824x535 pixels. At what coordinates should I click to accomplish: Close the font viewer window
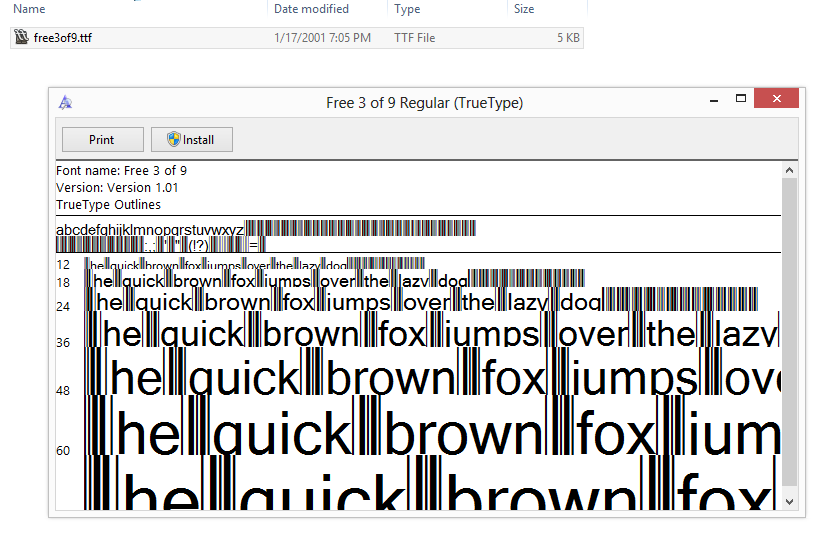777,98
